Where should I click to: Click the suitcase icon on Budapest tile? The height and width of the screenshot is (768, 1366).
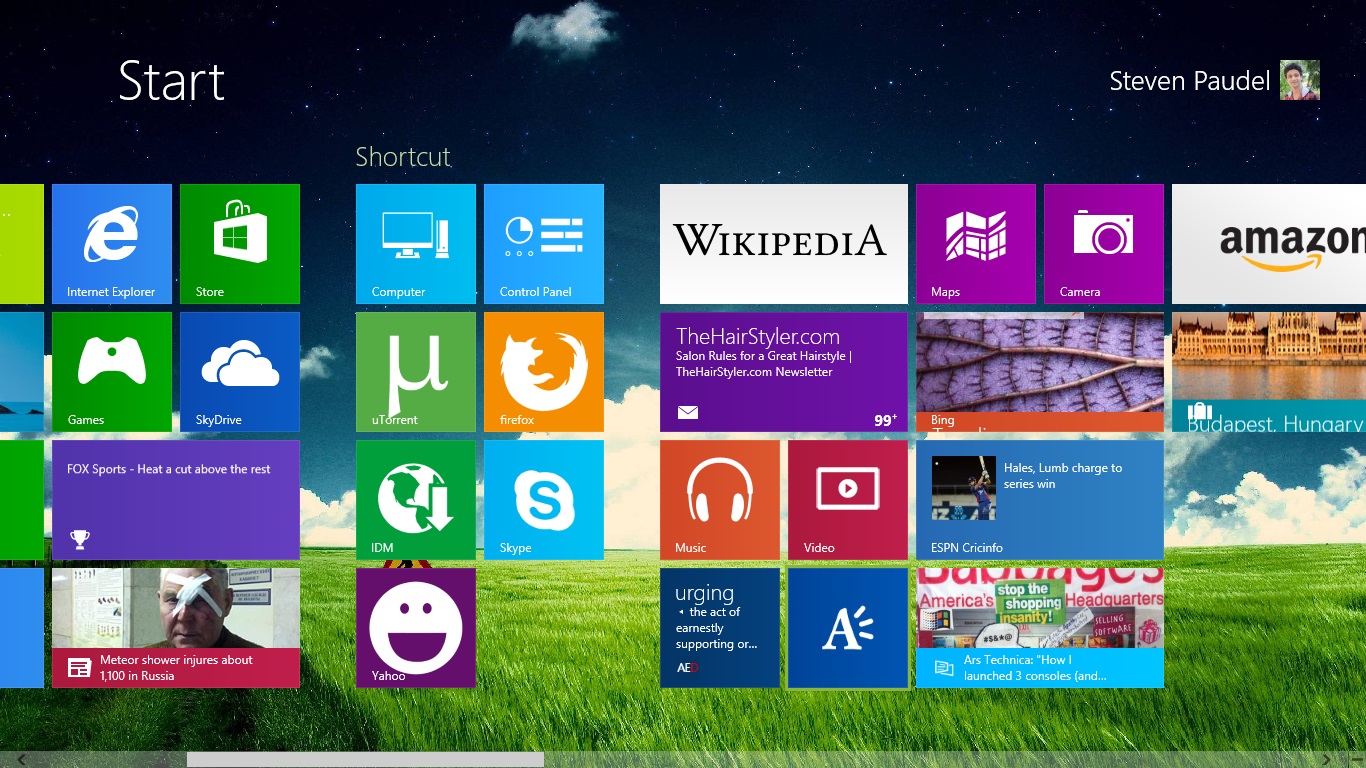click(1199, 412)
